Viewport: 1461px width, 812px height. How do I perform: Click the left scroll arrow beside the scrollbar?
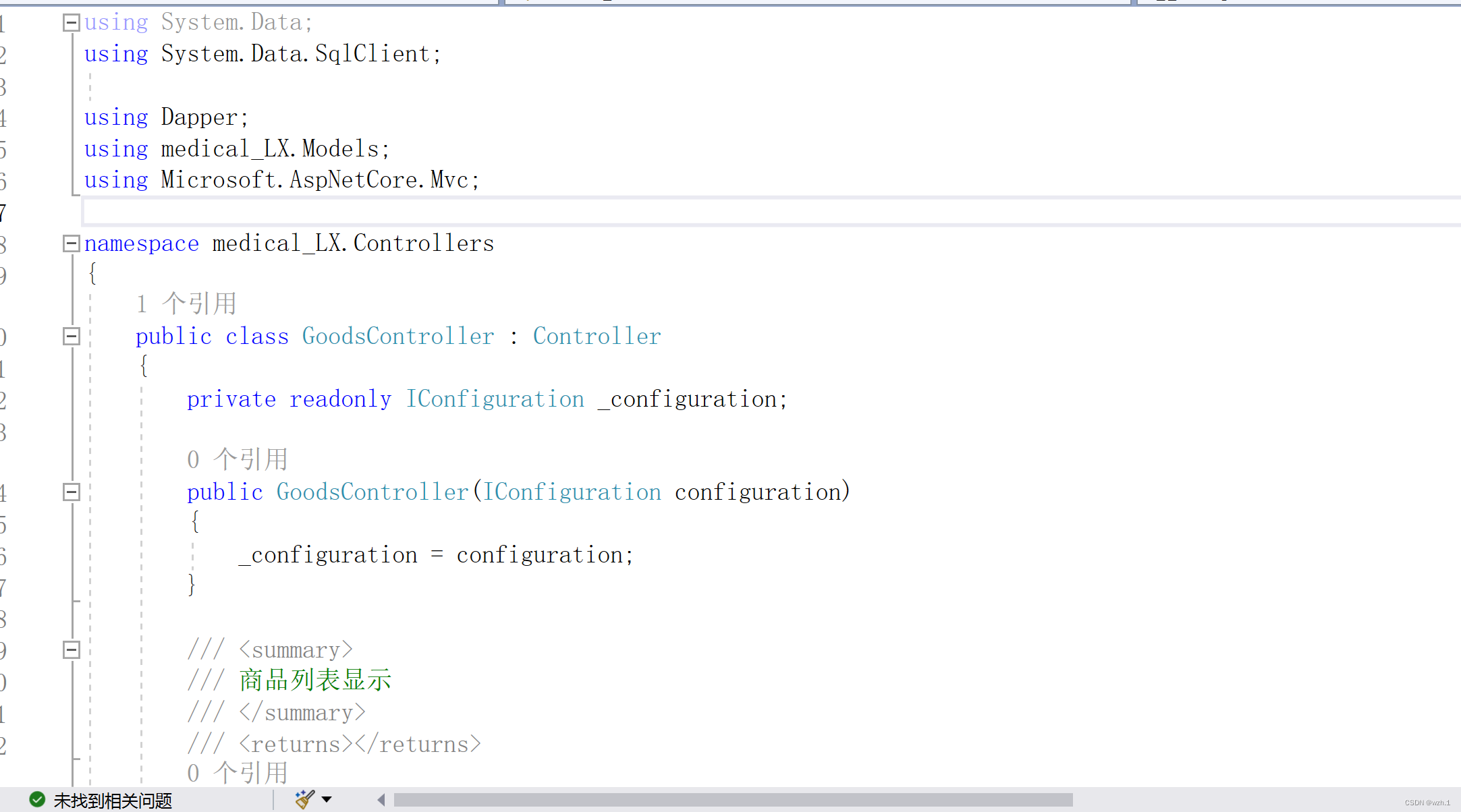(381, 800)
